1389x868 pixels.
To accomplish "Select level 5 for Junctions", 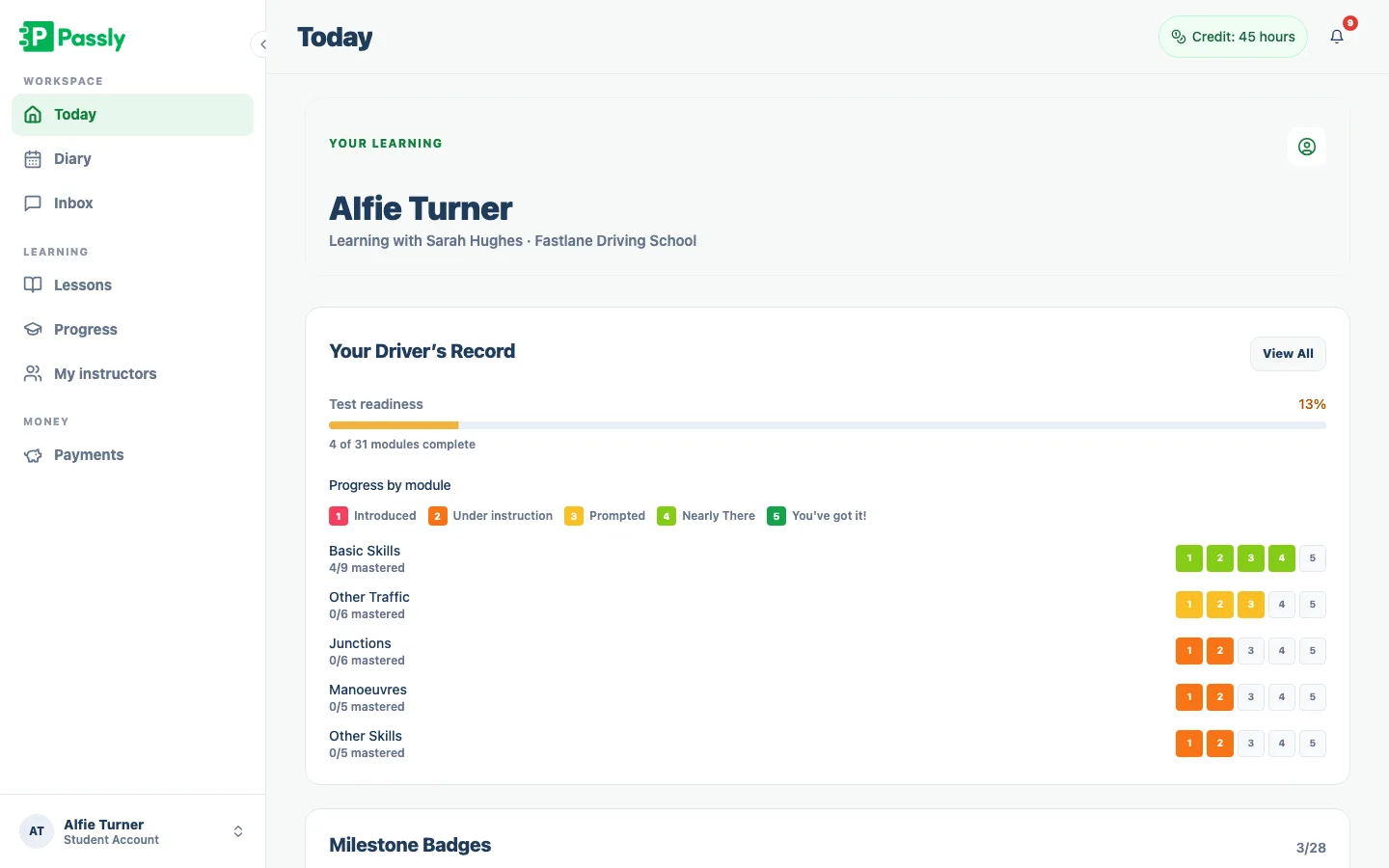I will (1313, 651).
